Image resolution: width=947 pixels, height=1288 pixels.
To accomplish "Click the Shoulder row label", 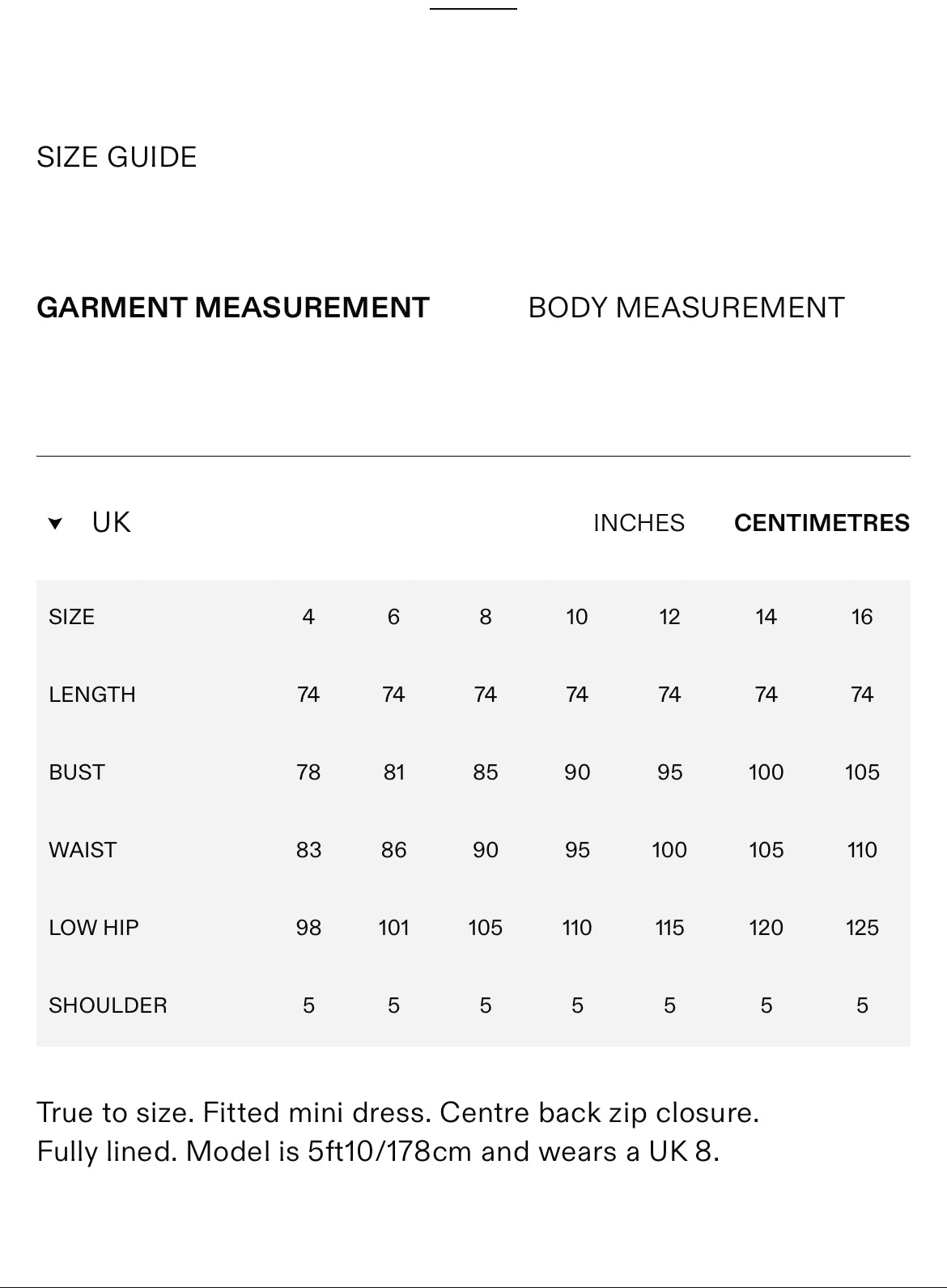I will (108, 1005).
